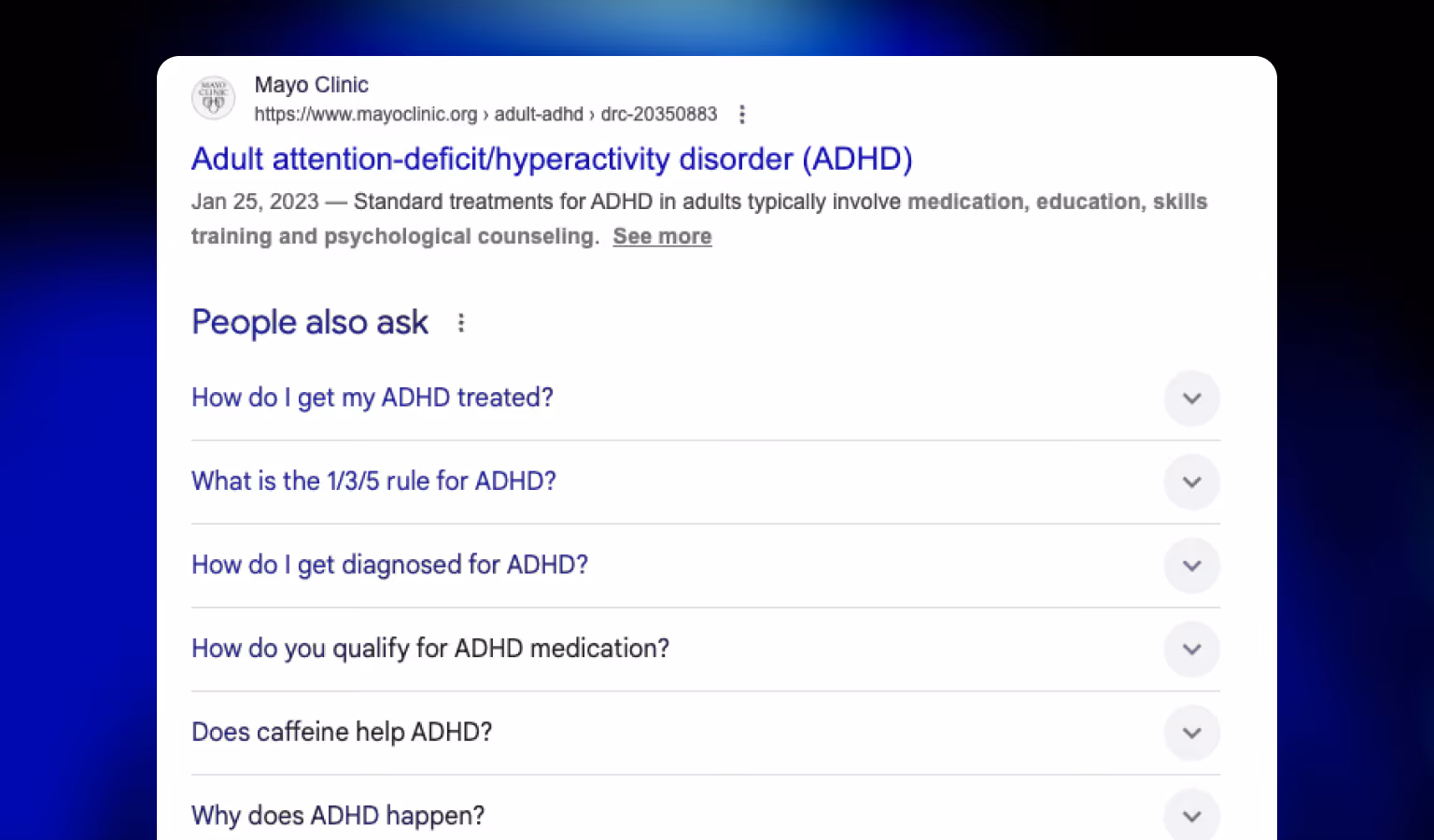Click the Mayo Clinic favicon logo

click(x=213, y=97)
